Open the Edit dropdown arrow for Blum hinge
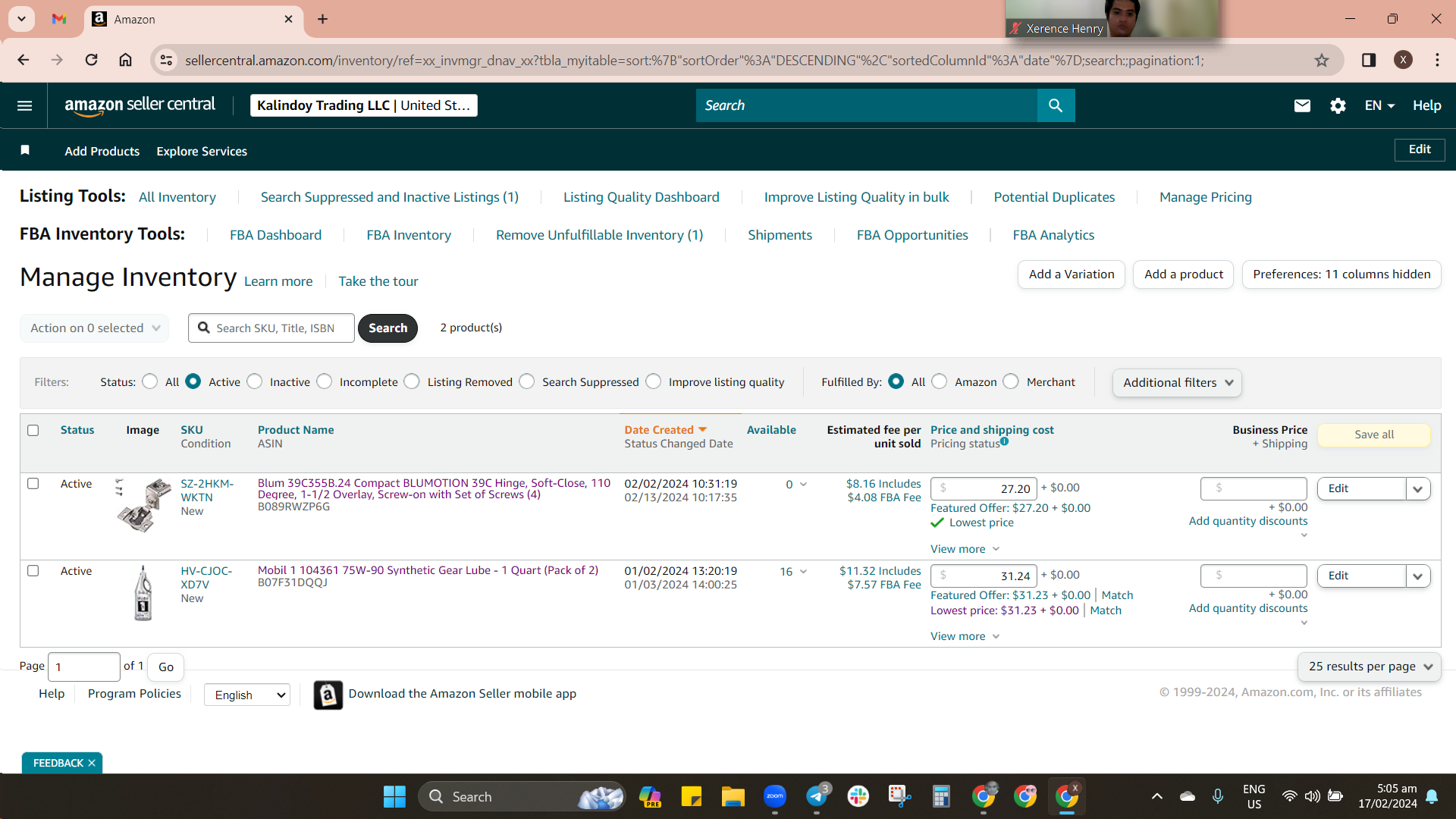This screenshot has width=1456, height=819. click(1418, 489)
